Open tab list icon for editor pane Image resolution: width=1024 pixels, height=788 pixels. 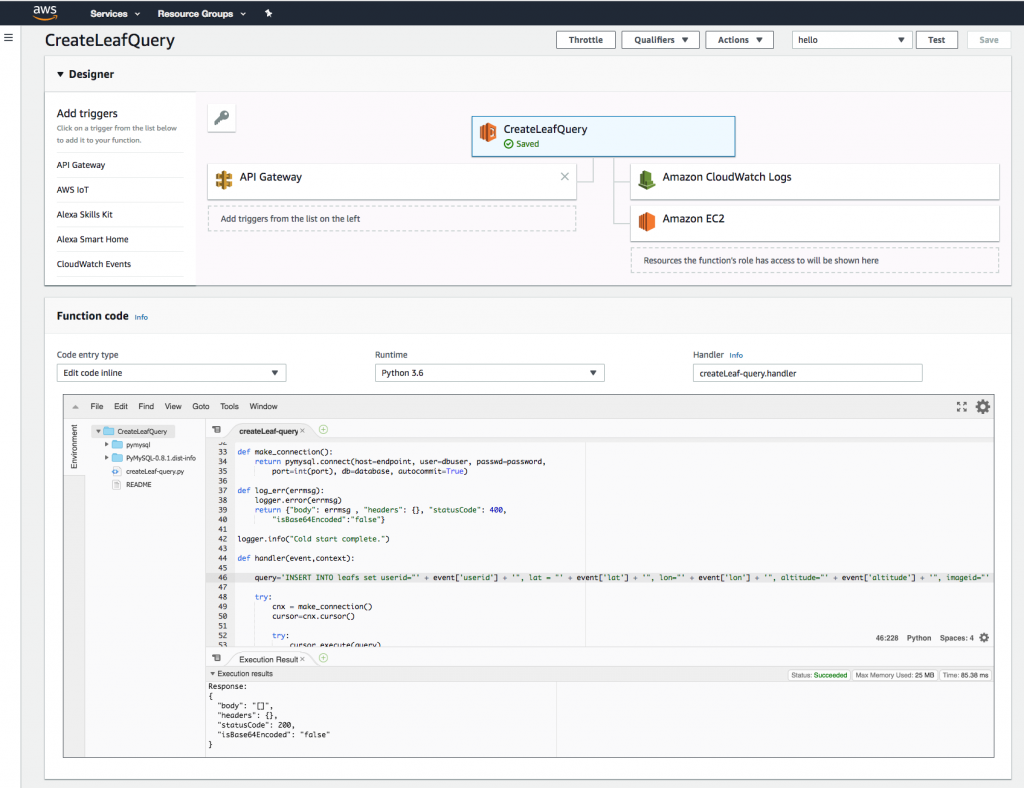217,430
